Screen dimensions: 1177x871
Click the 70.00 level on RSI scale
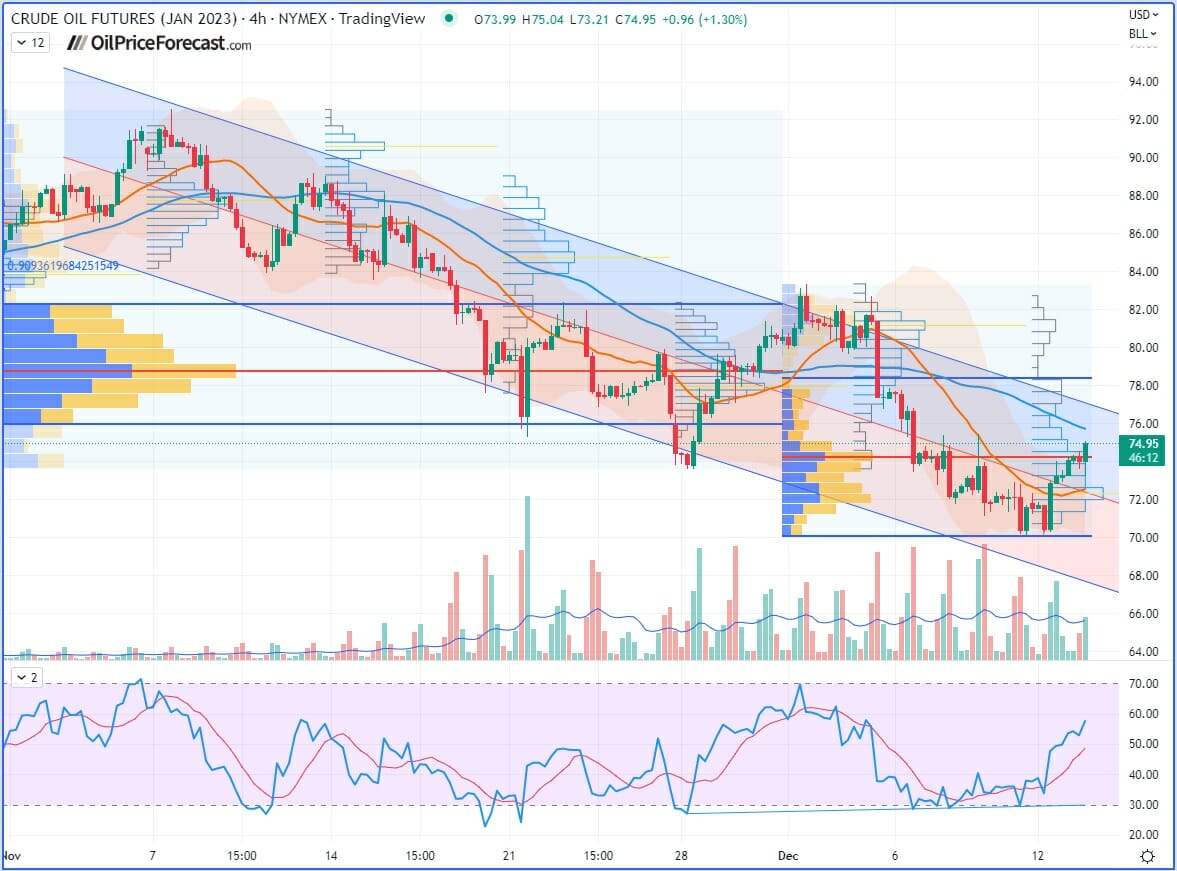click(1142, 684)
